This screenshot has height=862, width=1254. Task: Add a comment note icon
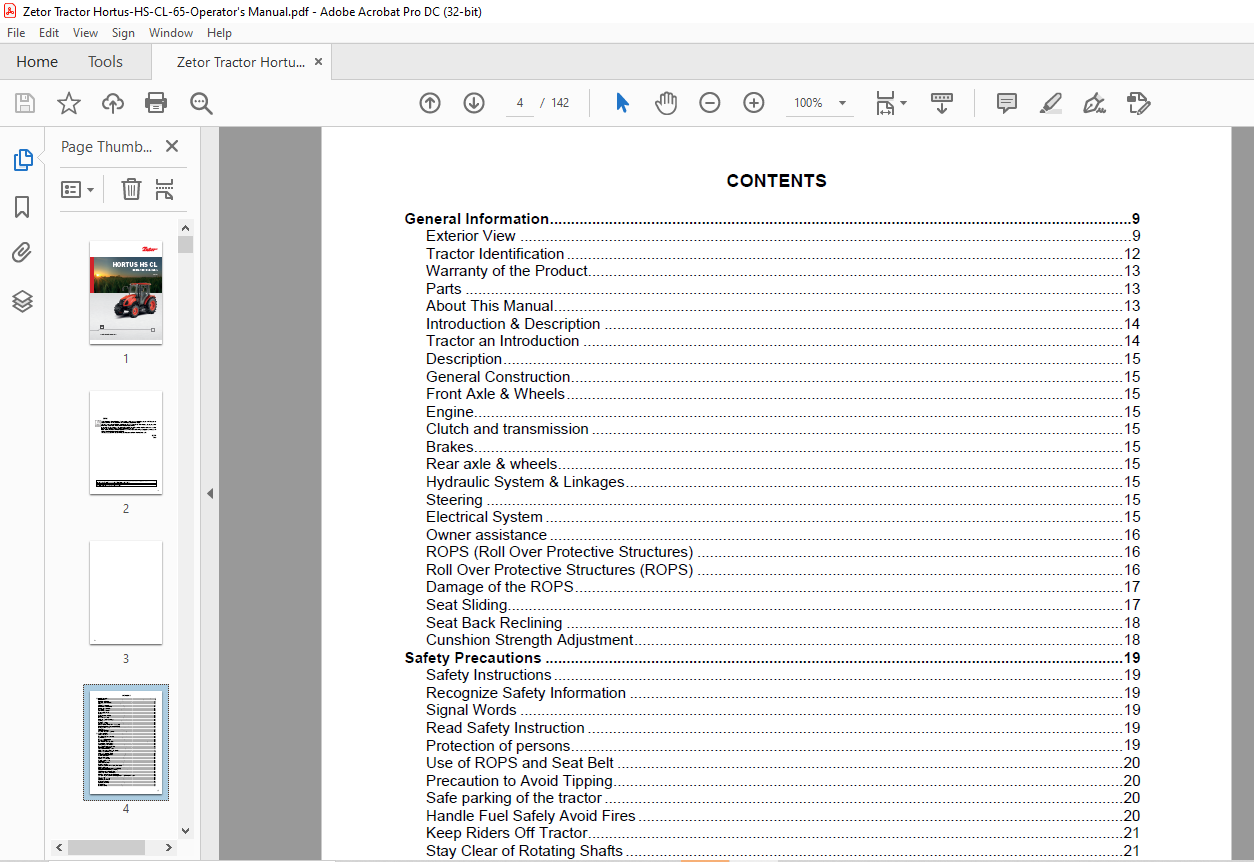(1006, 103)
